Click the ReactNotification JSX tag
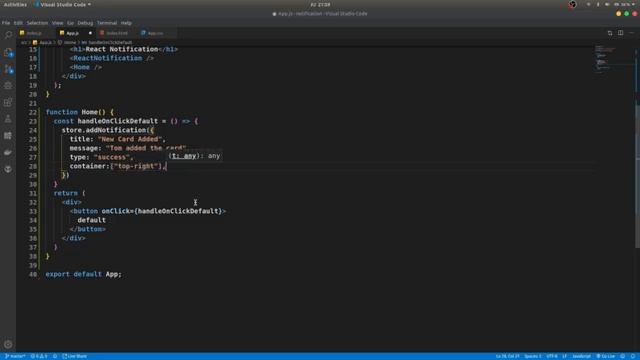The height and width of the screenshot is (360, 640). (x=112, y=58)
